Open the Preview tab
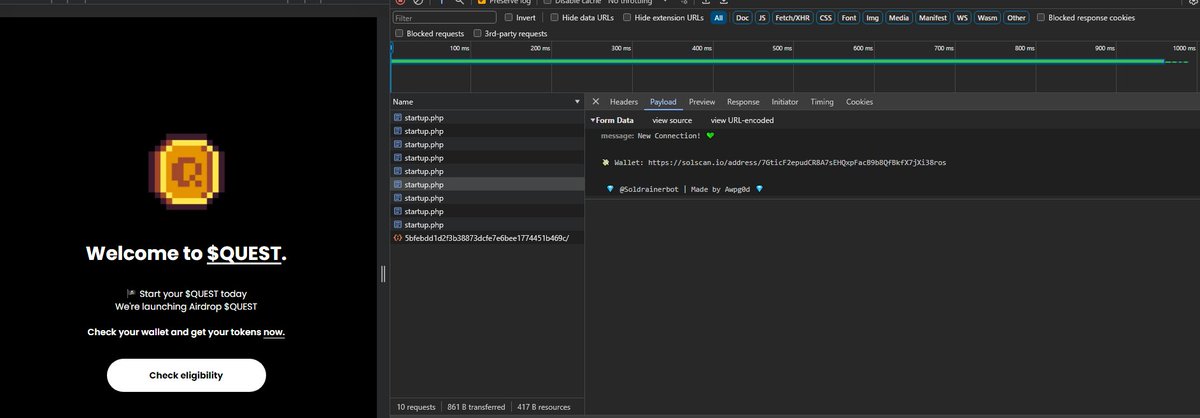The image size is (1200, 418). (702, 102)
